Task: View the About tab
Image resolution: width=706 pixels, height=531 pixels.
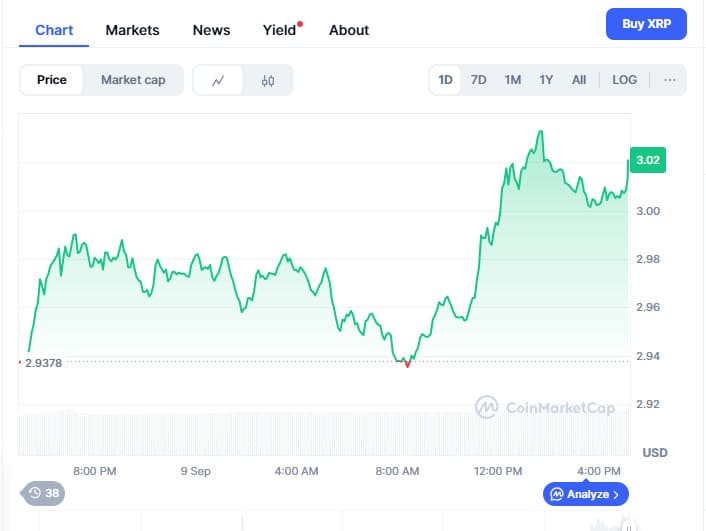Action: tap(349, 30)
